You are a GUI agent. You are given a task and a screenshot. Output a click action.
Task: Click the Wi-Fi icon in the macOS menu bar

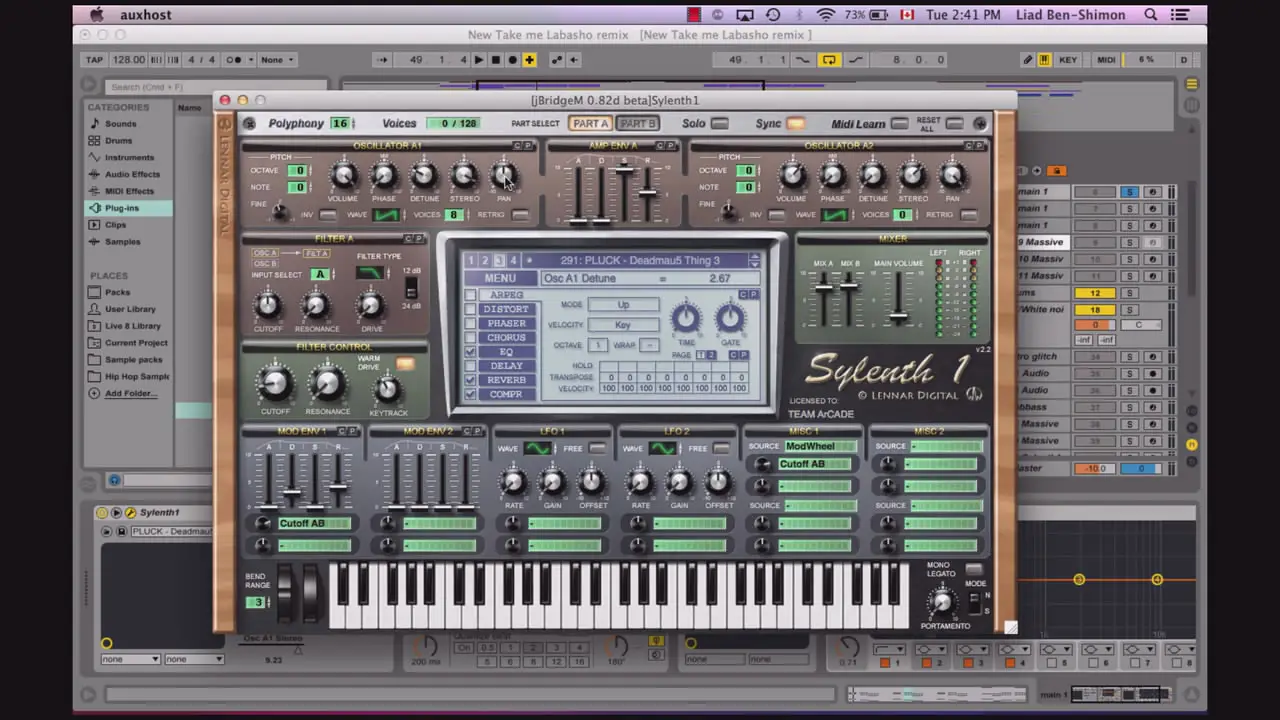[825, 15]
